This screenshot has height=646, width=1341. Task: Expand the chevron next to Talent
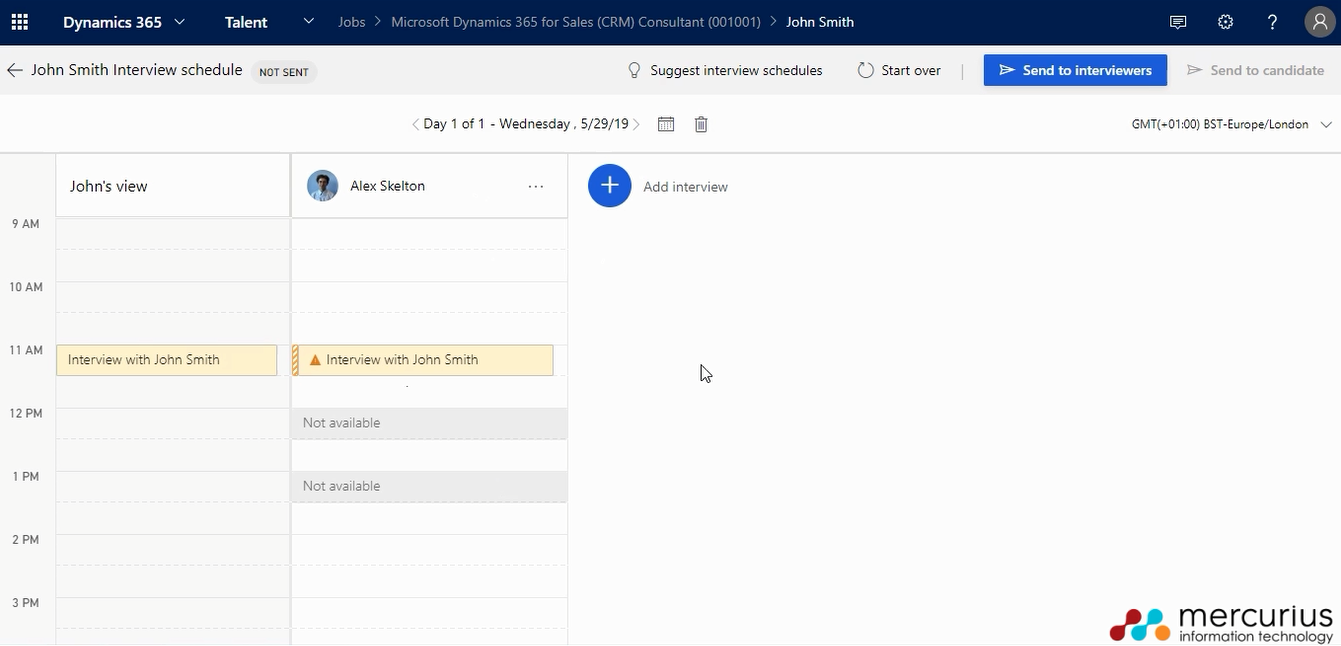pyautogui.click(x=308, y=21)
